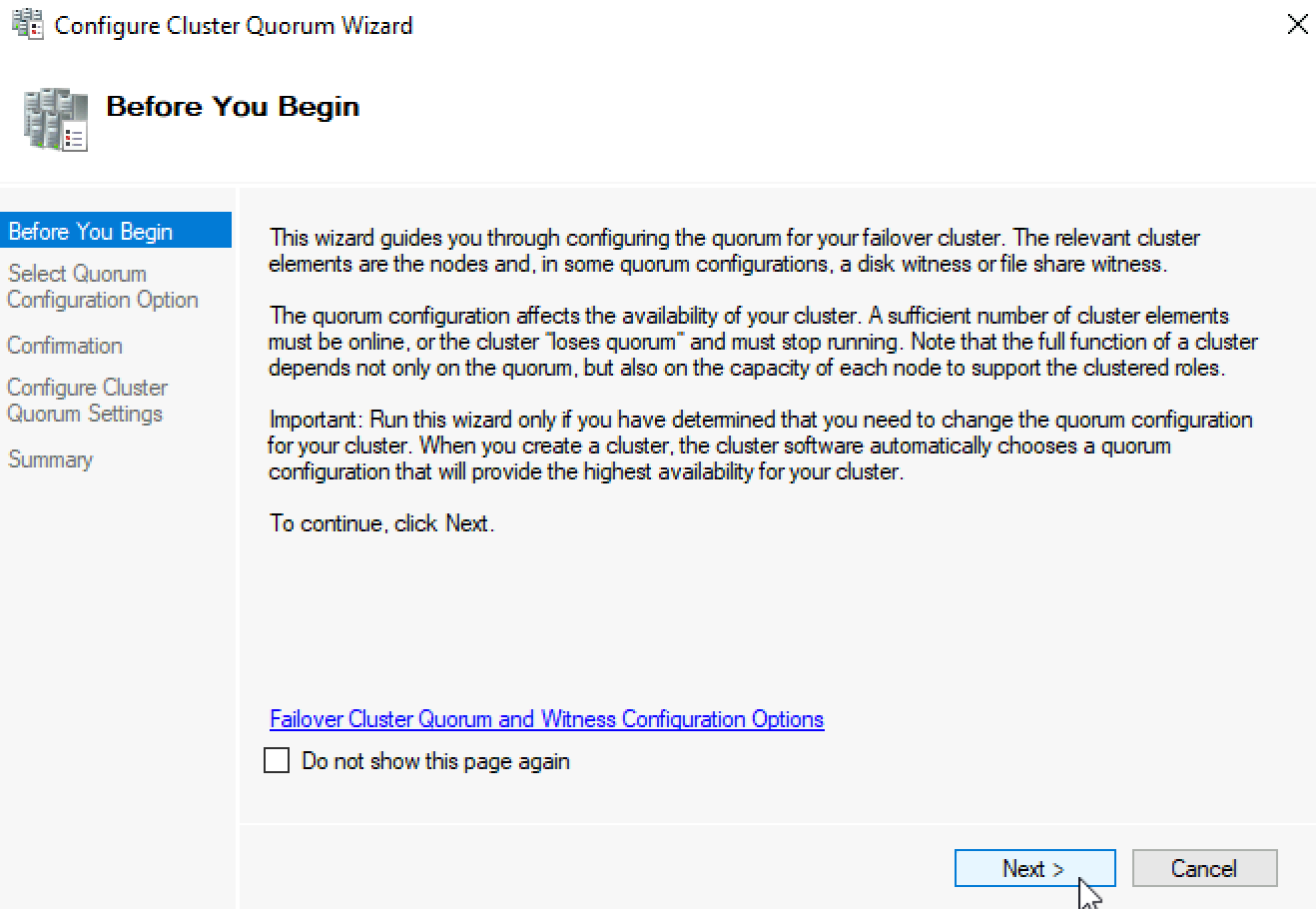
Task: Click the 'Configure Cluster Quorum Wizard' title text
Action: pyautogui.click(x=234, y=26)
